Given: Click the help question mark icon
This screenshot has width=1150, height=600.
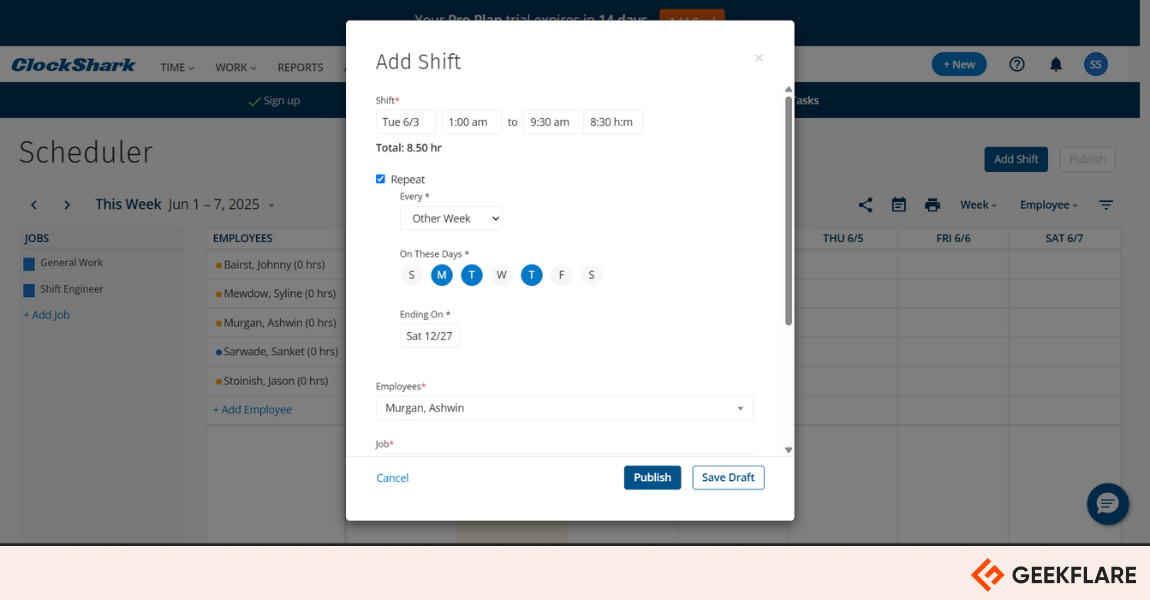Looking at the screenshot, I should point(1017,64).
